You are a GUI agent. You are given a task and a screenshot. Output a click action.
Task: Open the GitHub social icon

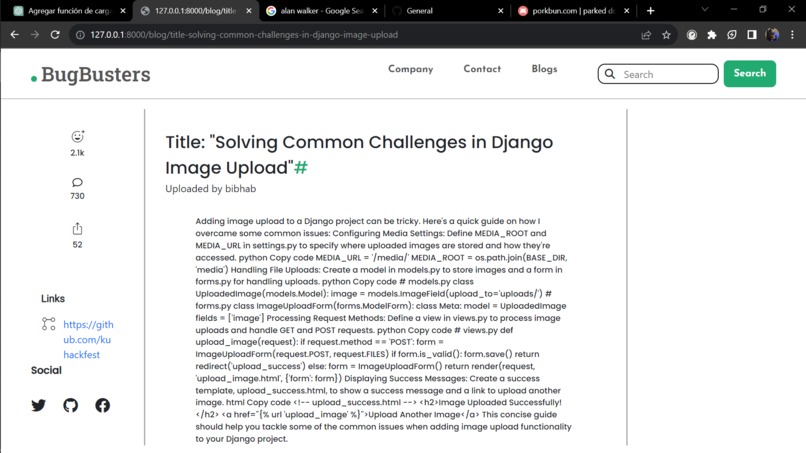point(70,405)
